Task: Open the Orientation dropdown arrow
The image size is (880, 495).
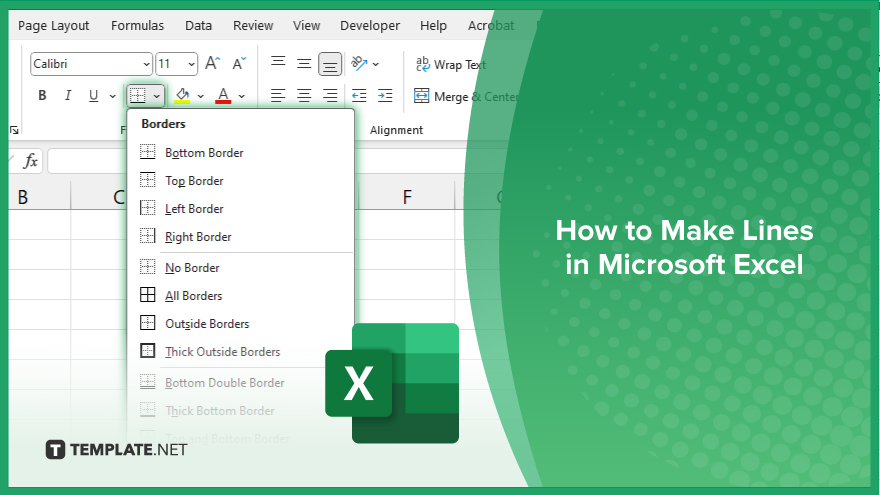Action: coord(375,64)
